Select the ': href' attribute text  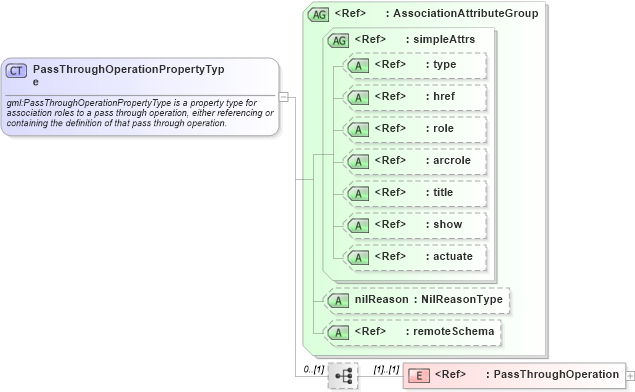point(440,96)
